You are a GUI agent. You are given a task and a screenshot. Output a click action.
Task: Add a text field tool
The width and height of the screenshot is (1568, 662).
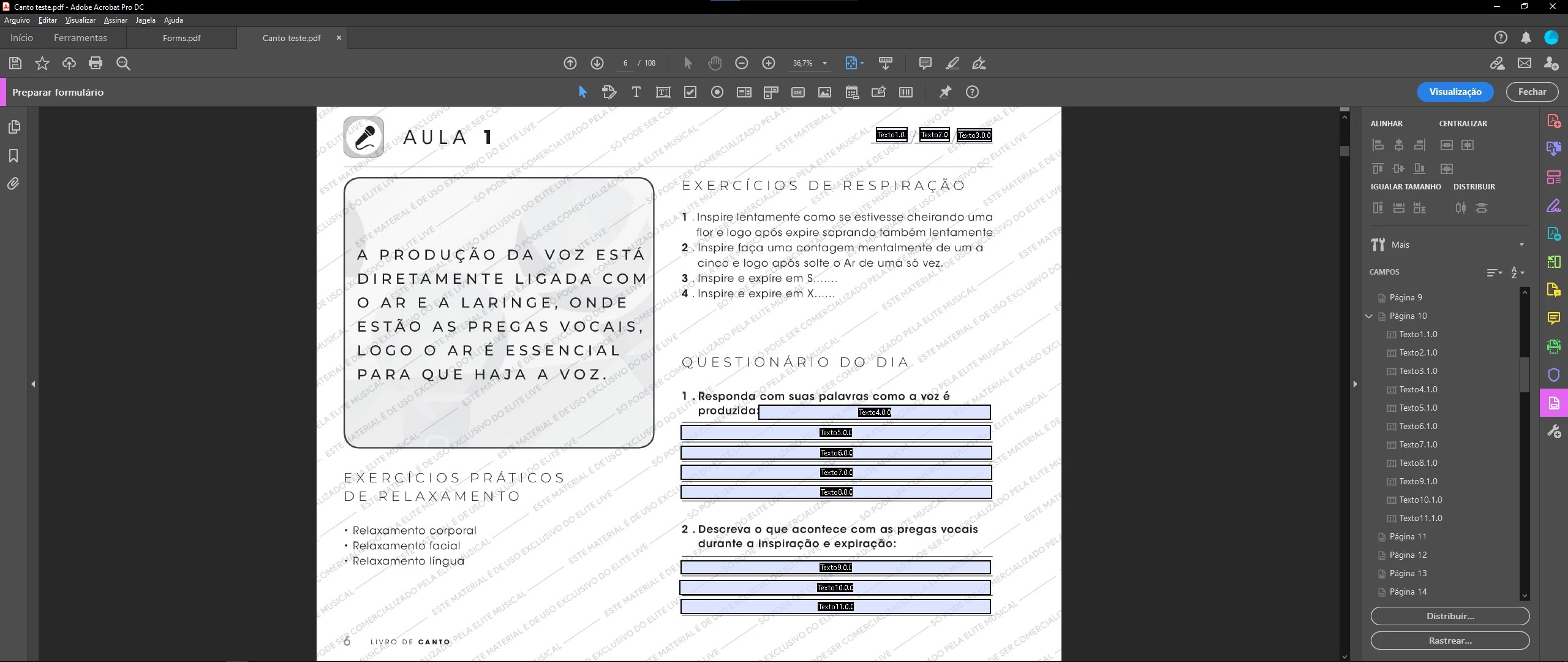[x=663, y=92]
